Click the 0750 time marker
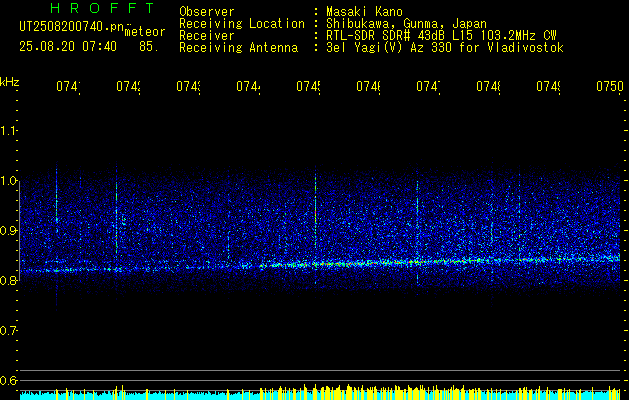 (x=610, y=86)
